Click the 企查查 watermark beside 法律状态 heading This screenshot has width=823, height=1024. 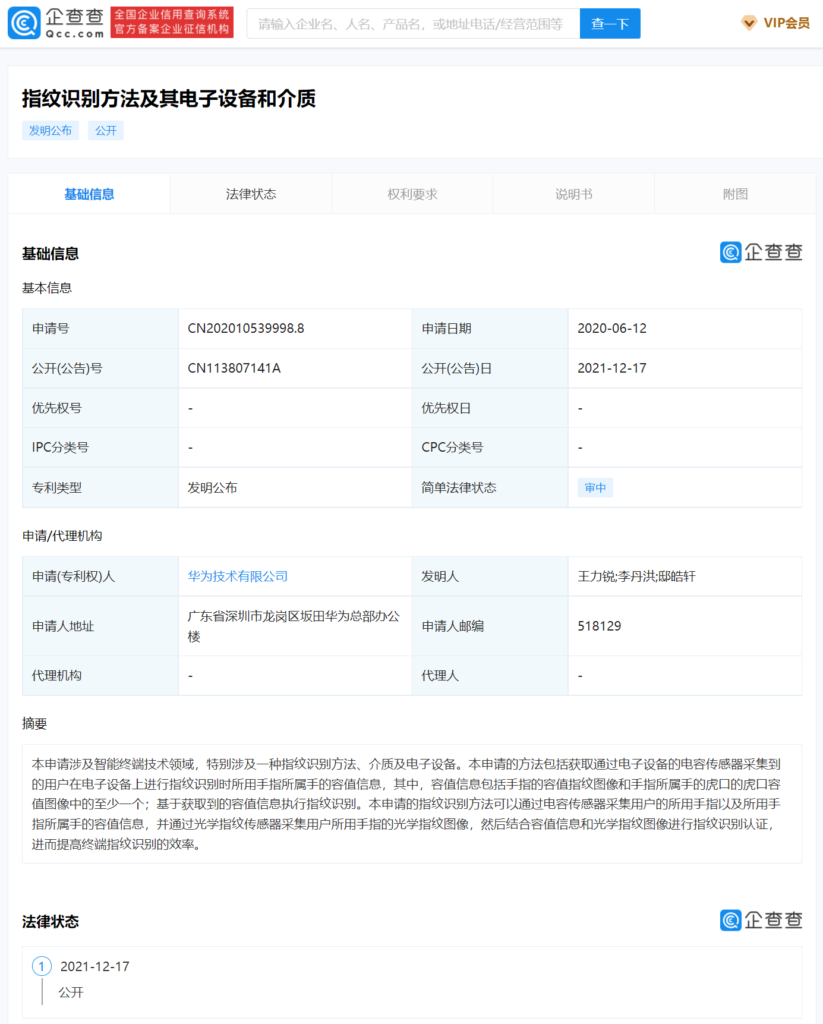(x=763, y=920)
